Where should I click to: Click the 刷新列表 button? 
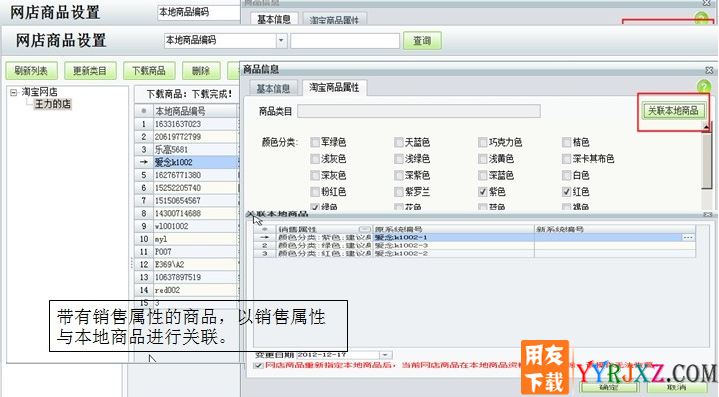(x=31, y=71)
